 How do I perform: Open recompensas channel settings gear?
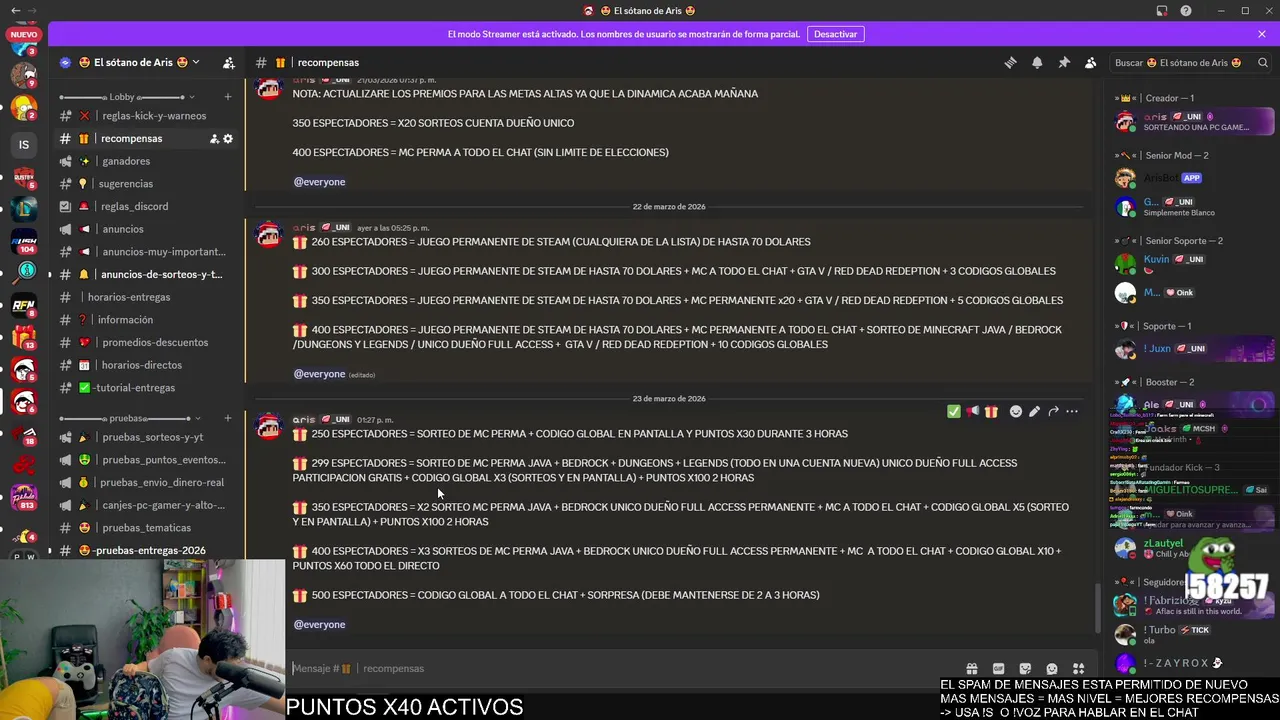click(x=228, y=138)
